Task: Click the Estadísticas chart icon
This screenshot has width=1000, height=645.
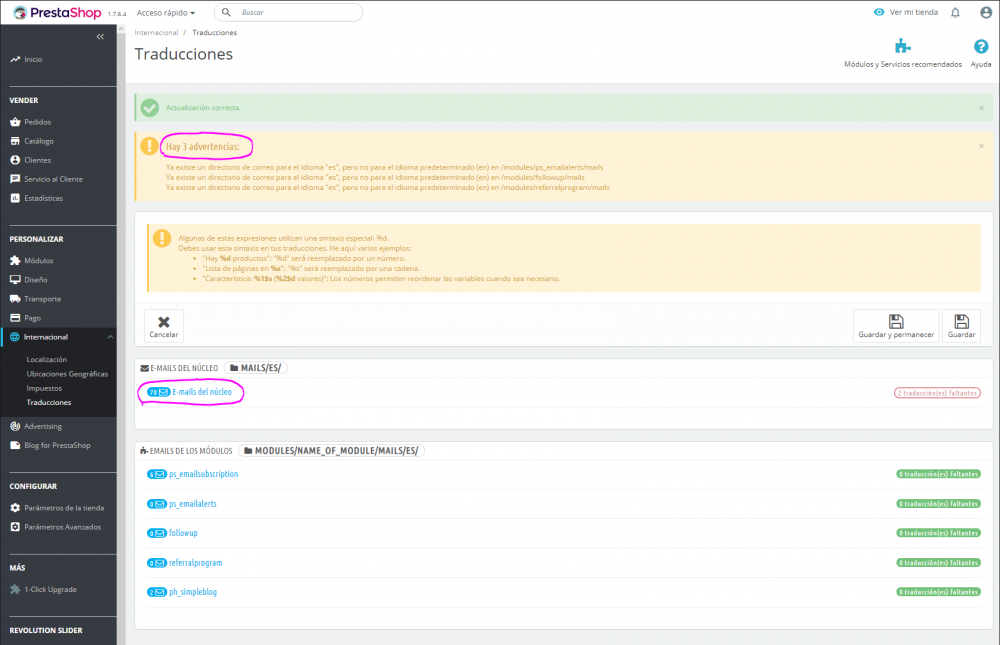Action: pos(15,198)
